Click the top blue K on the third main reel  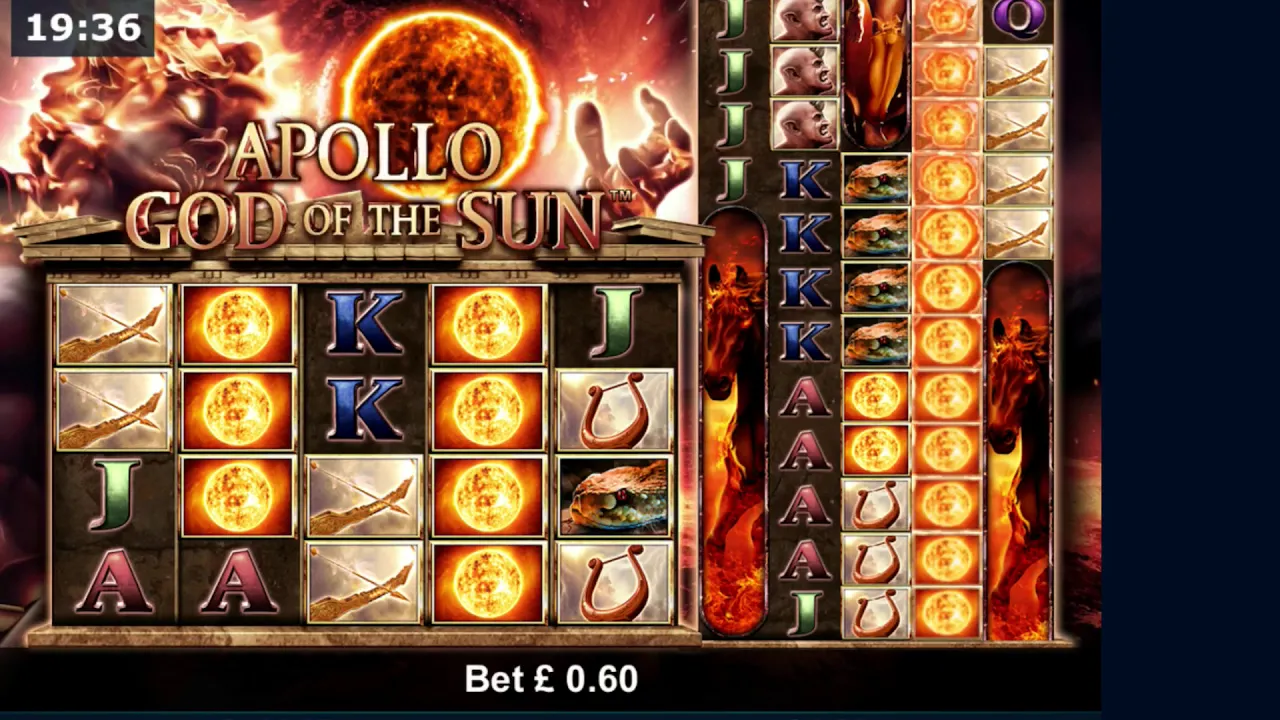click(x=363, y=324)
